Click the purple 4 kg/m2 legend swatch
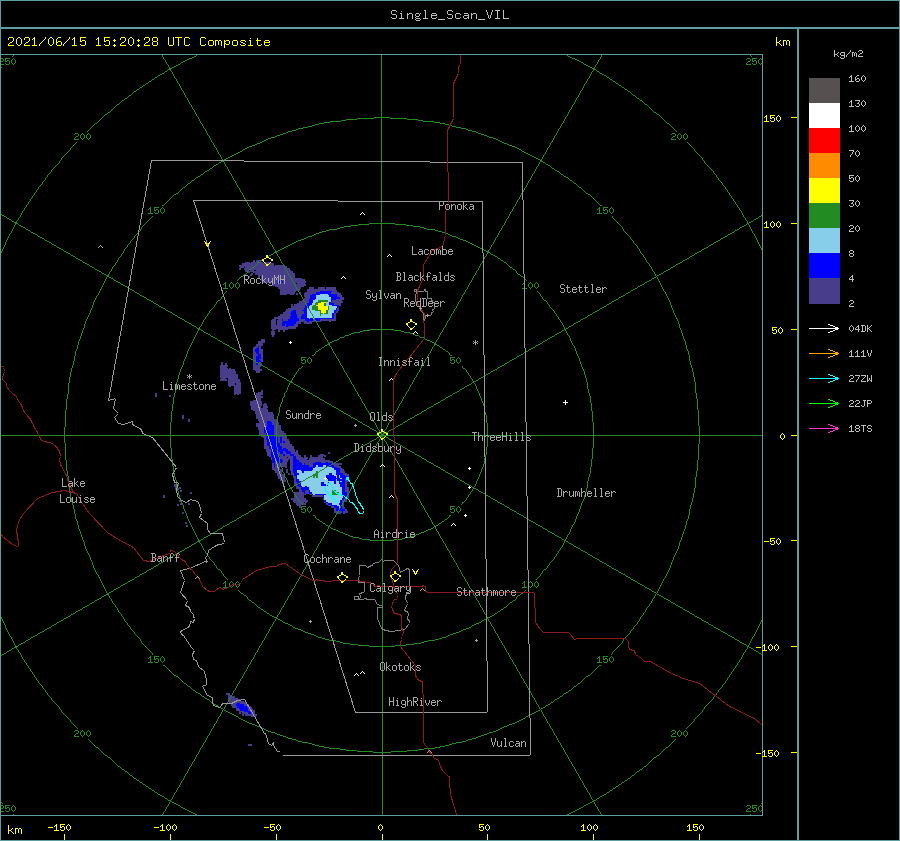The height and width of the screenshot is (841, 900). [x=824, y=290]
